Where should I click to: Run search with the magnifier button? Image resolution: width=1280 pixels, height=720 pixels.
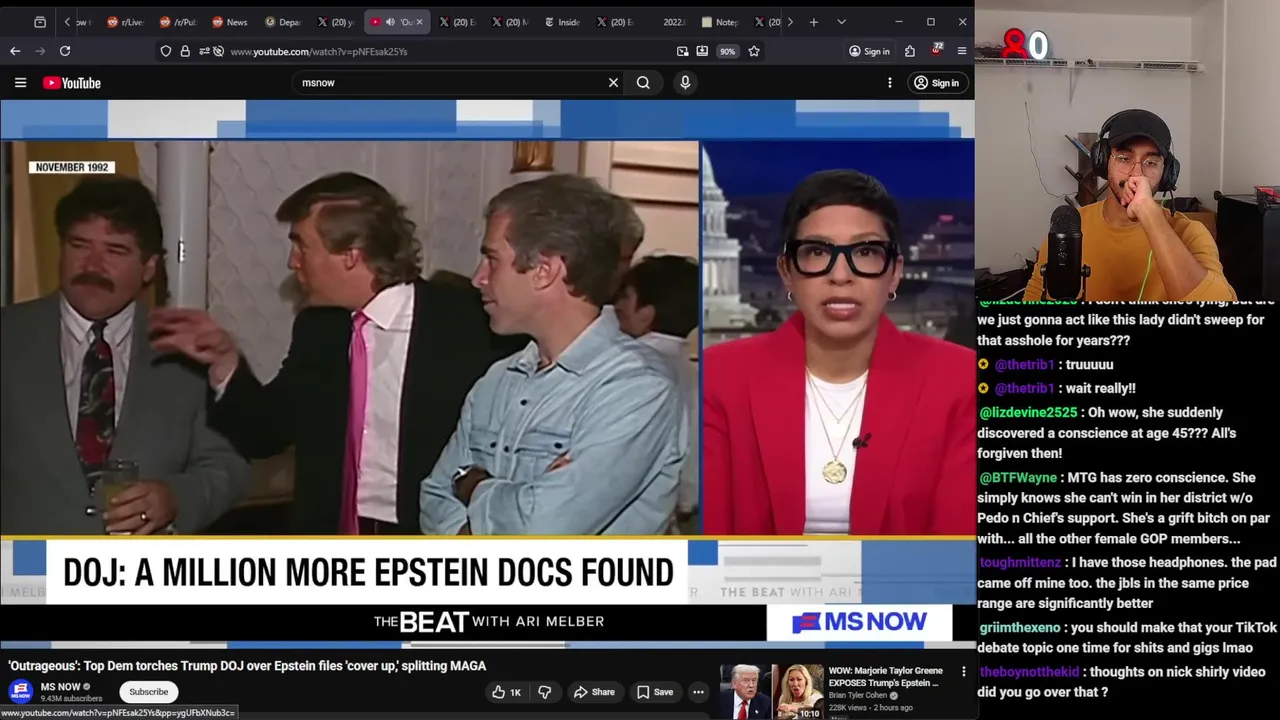pos(643,83)
